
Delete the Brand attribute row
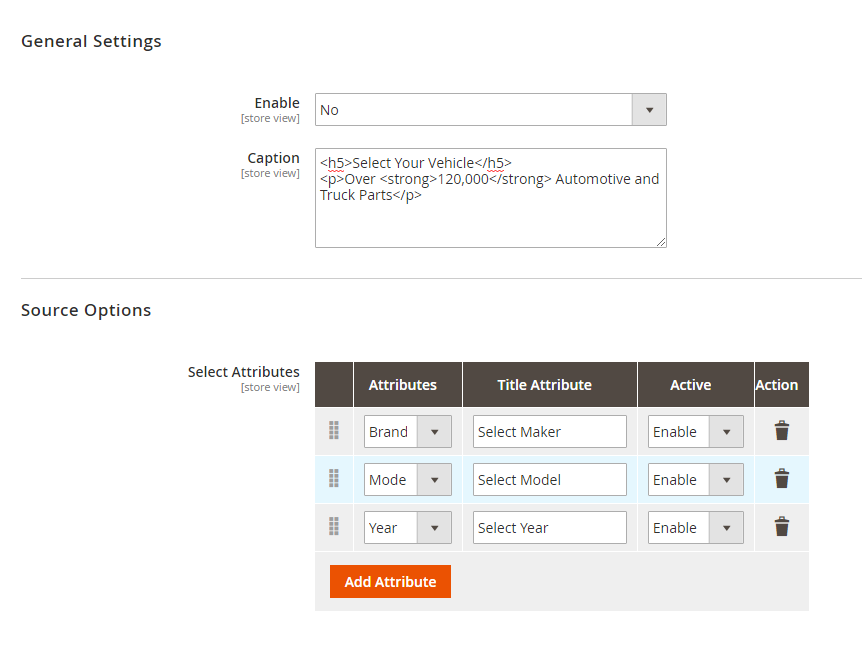(781, 431)
